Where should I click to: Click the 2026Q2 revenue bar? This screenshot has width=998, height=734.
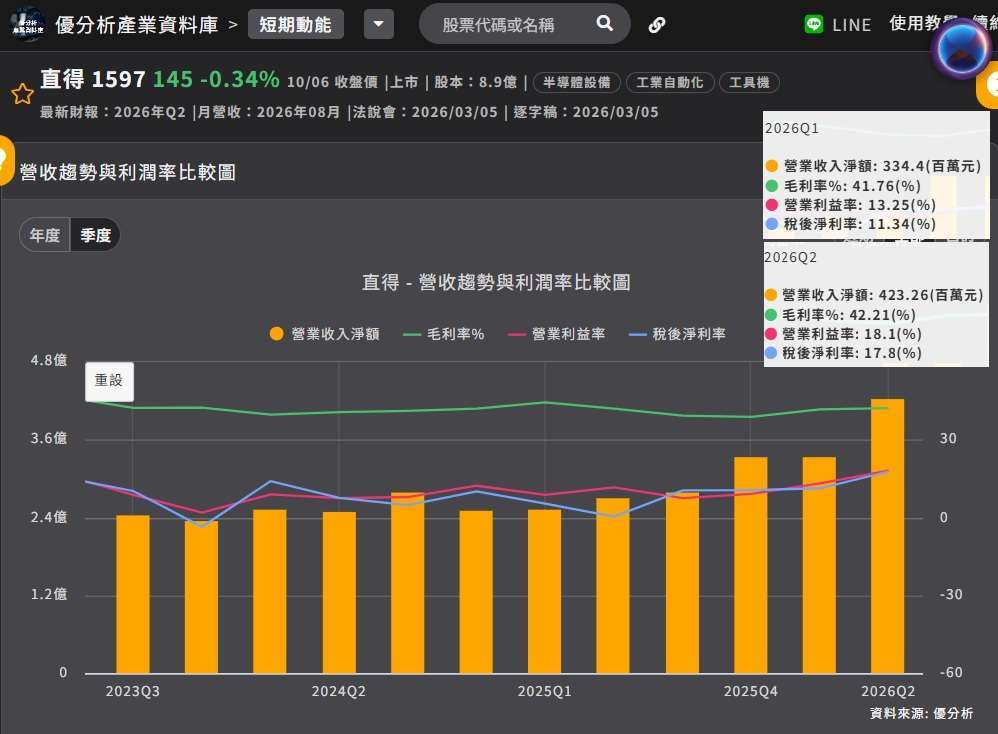[887, 536]
